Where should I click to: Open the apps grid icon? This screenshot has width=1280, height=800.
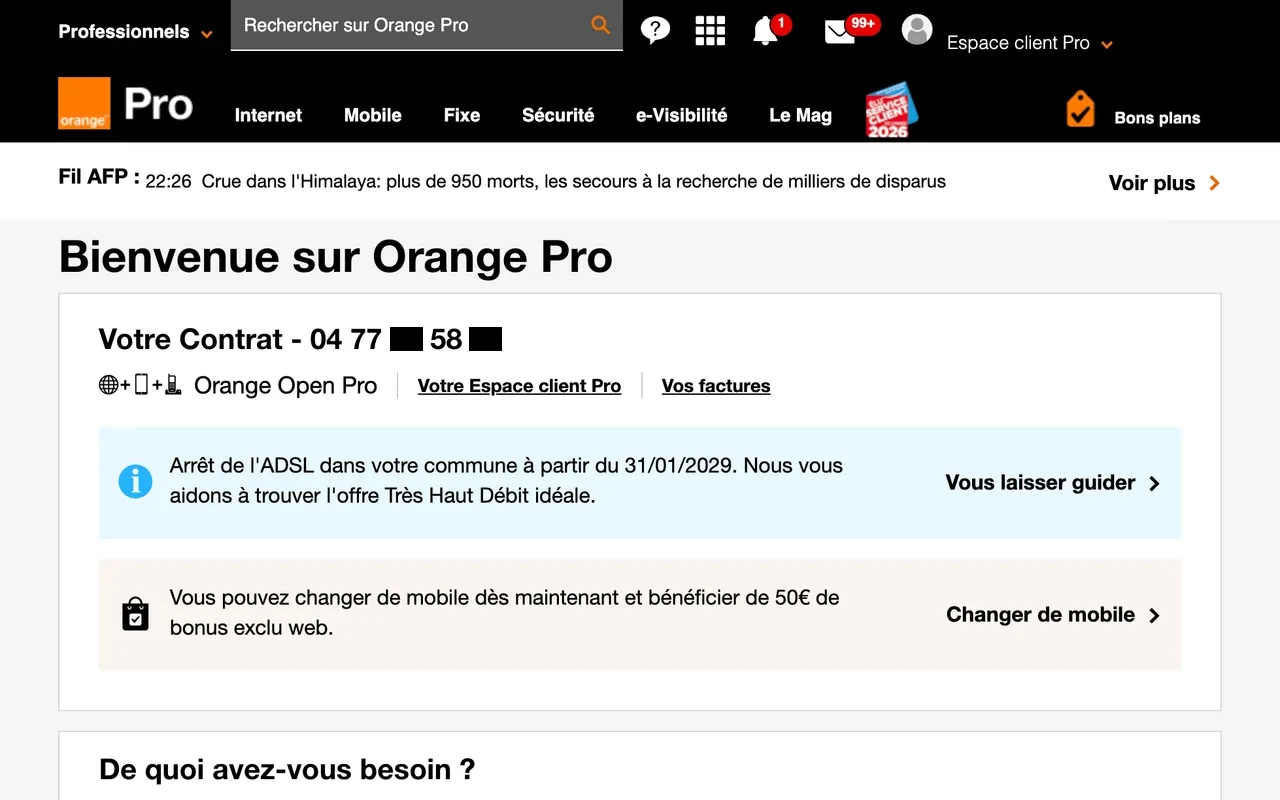tap(710, 31)
